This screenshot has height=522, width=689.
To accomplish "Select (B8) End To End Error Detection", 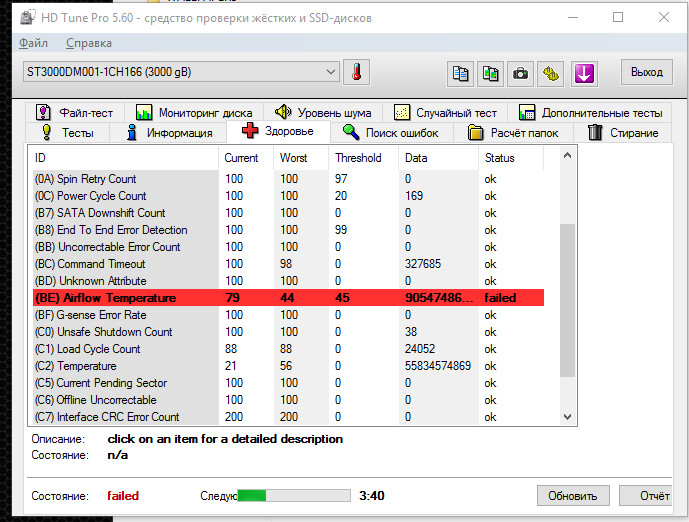I will 288,230.
